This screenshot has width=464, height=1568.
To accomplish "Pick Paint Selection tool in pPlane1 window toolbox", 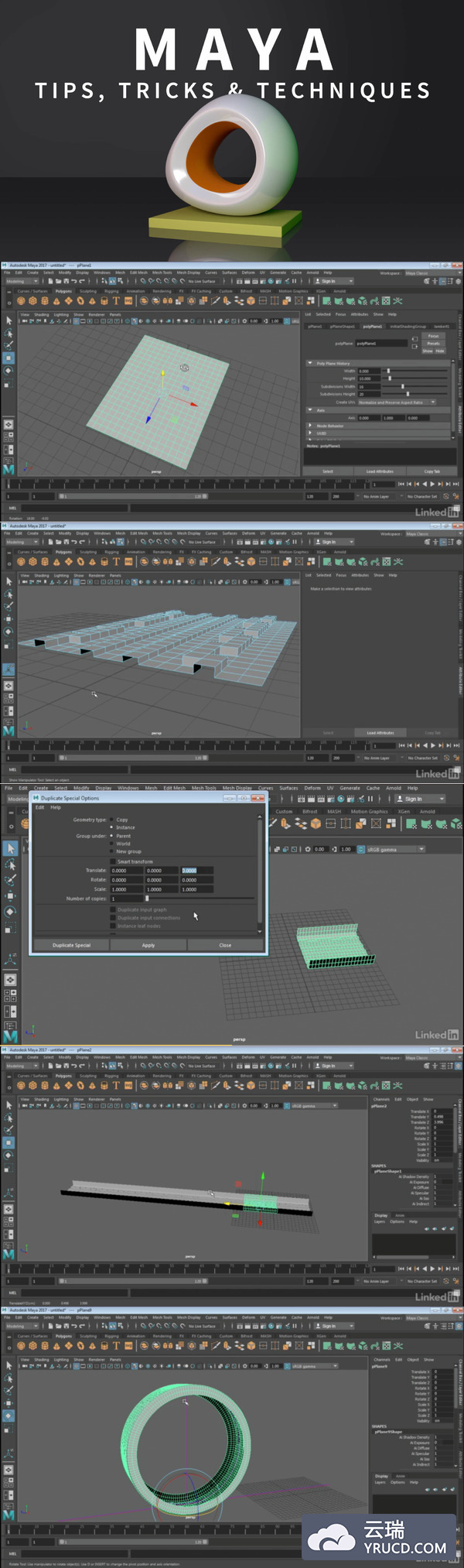I will (x=9, y=345).
